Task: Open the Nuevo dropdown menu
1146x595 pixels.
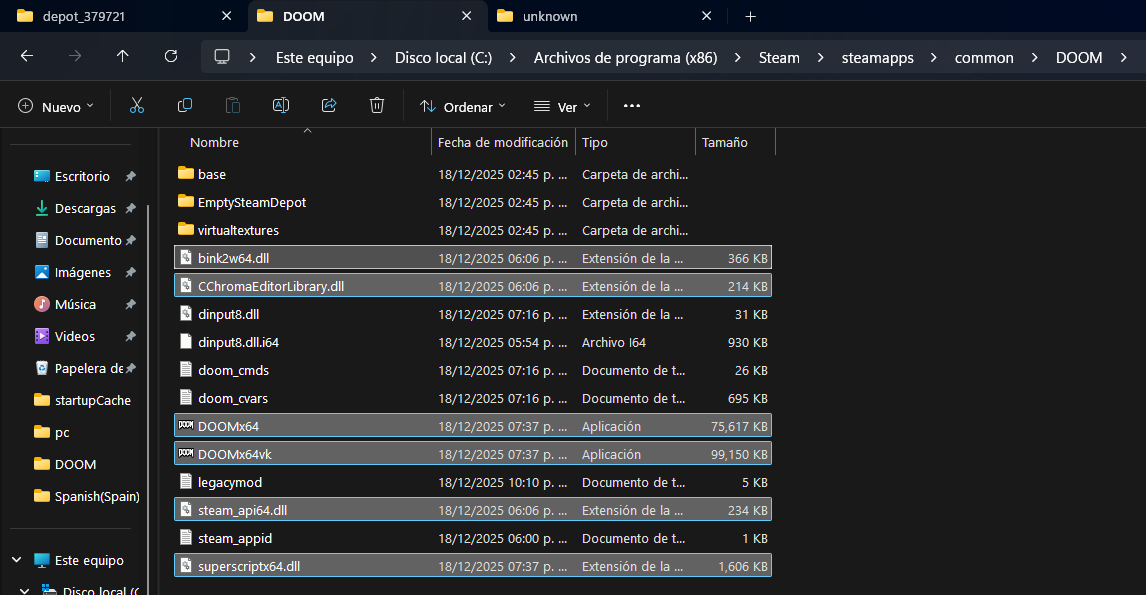Action: 56,107
